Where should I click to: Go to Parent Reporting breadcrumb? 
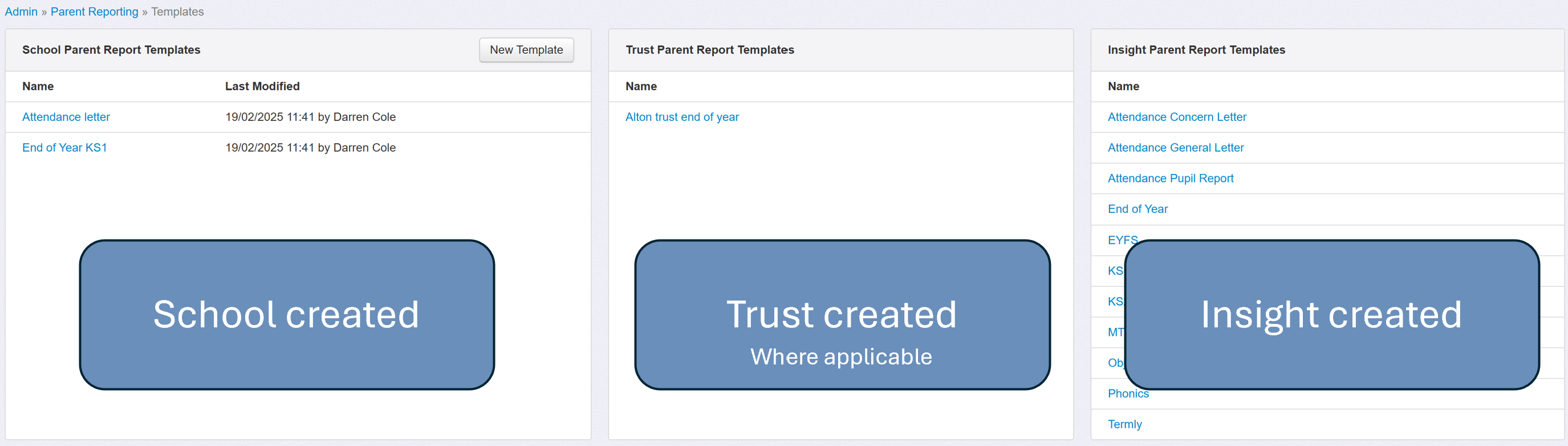[x=94, y=11]
